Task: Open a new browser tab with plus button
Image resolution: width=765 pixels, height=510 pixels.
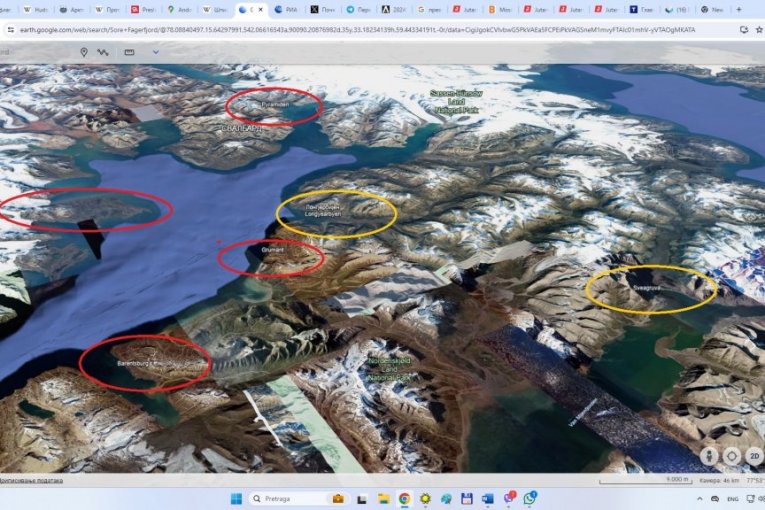Action: pyautogui.click(x=738, y=9)
